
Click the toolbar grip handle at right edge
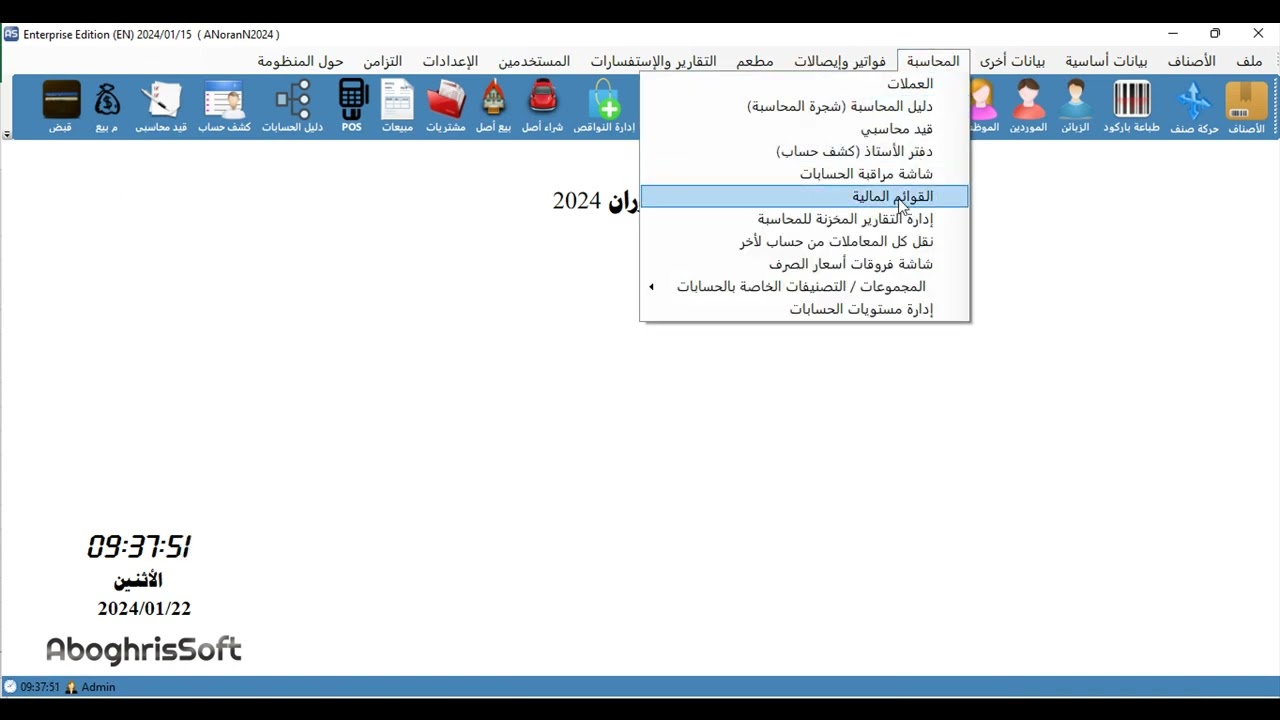[1275, 108]
